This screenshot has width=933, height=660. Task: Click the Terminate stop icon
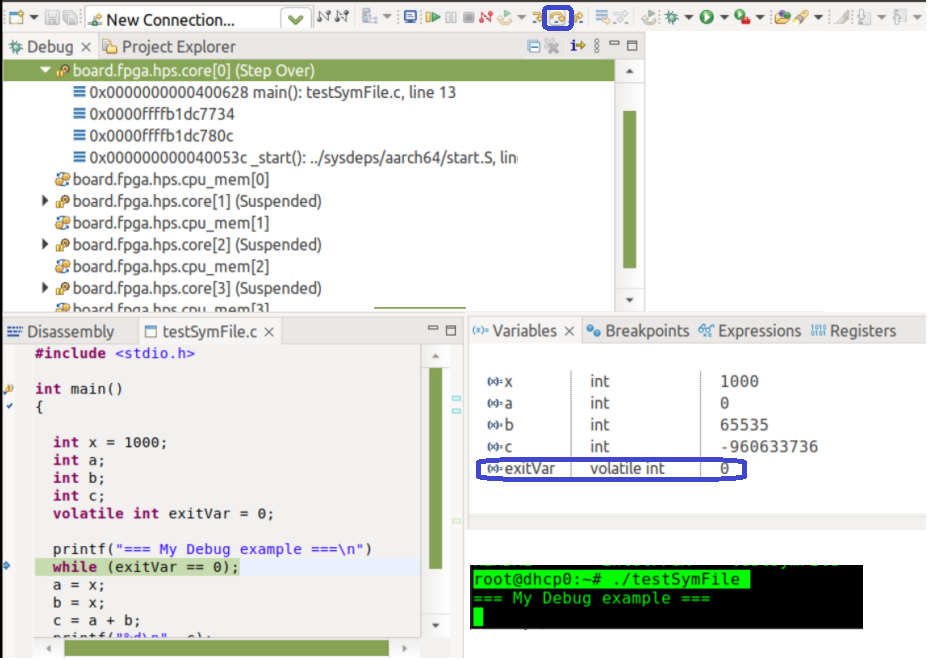pyautogui.click(x=468, y=17)
